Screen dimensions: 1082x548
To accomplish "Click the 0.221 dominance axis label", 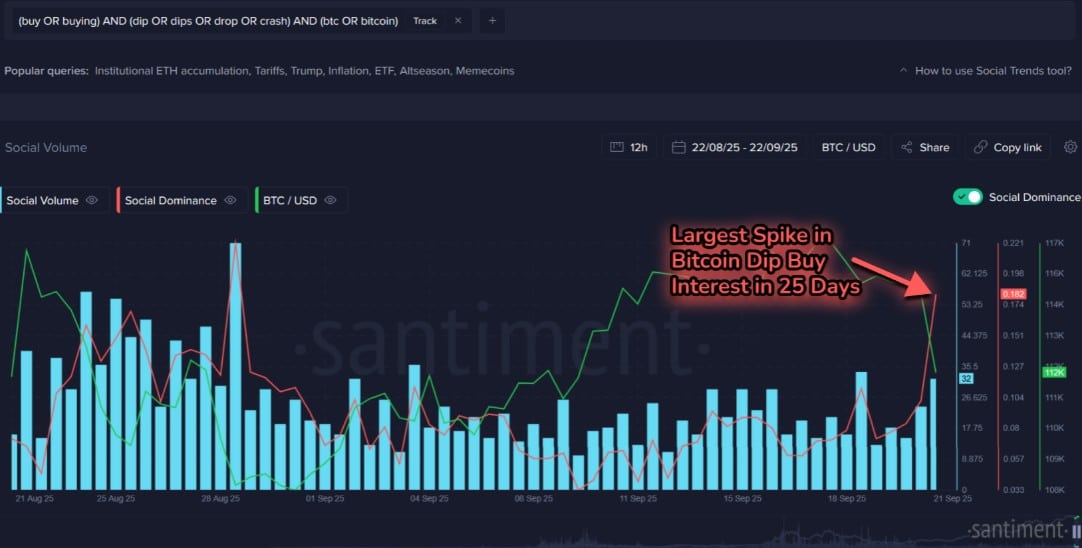I will tap(1013, 243).
